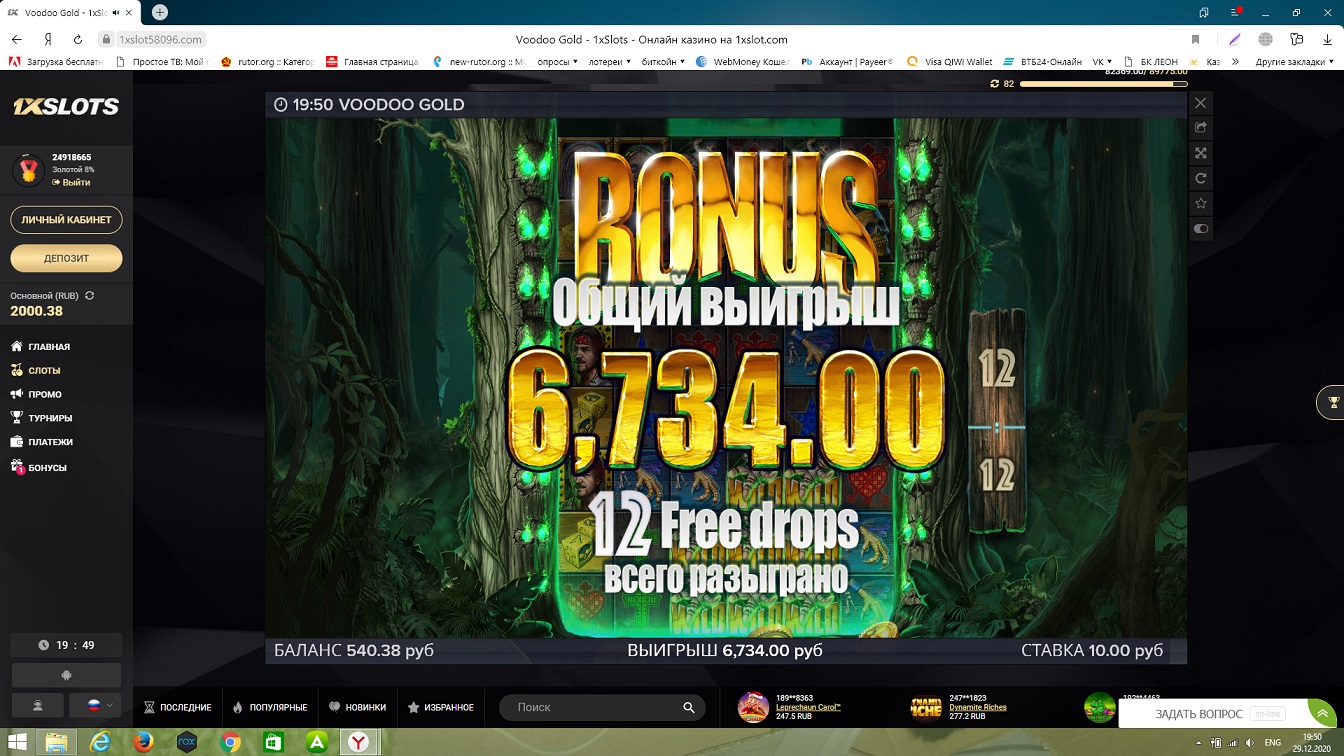Expand the game to fullscreen

pyautogui.click(x=1201, y=153)
